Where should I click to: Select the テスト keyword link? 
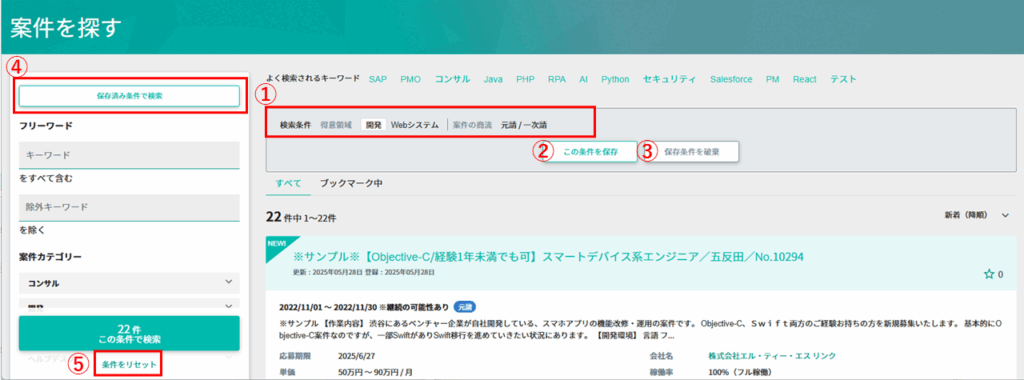(843, 79)
